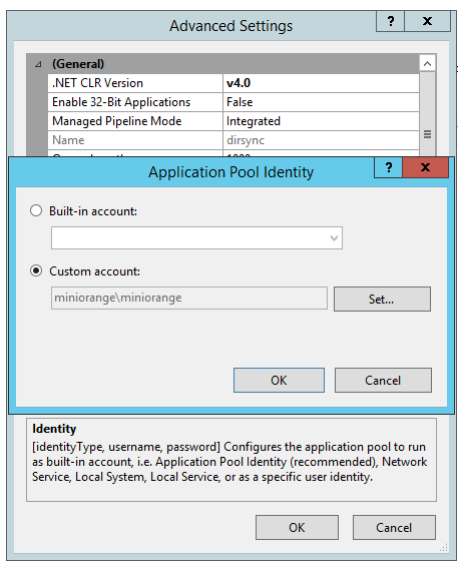Viewport: 463px width, 567px height.
Task: Select the Integrated value cell
Action: tap(321, 121)
